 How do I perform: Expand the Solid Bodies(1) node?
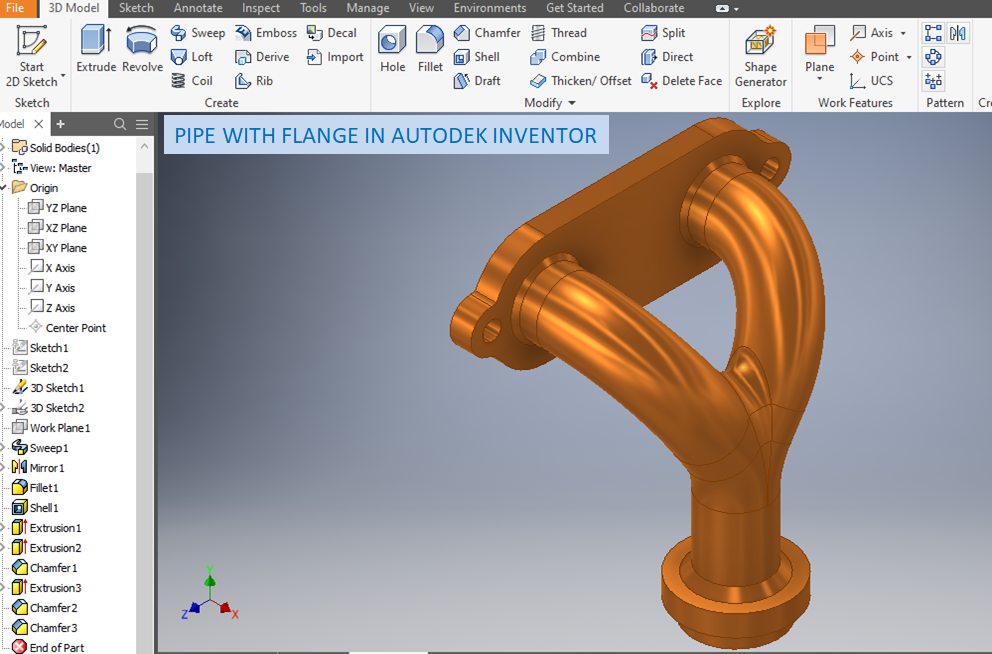[x=3, y=148]
